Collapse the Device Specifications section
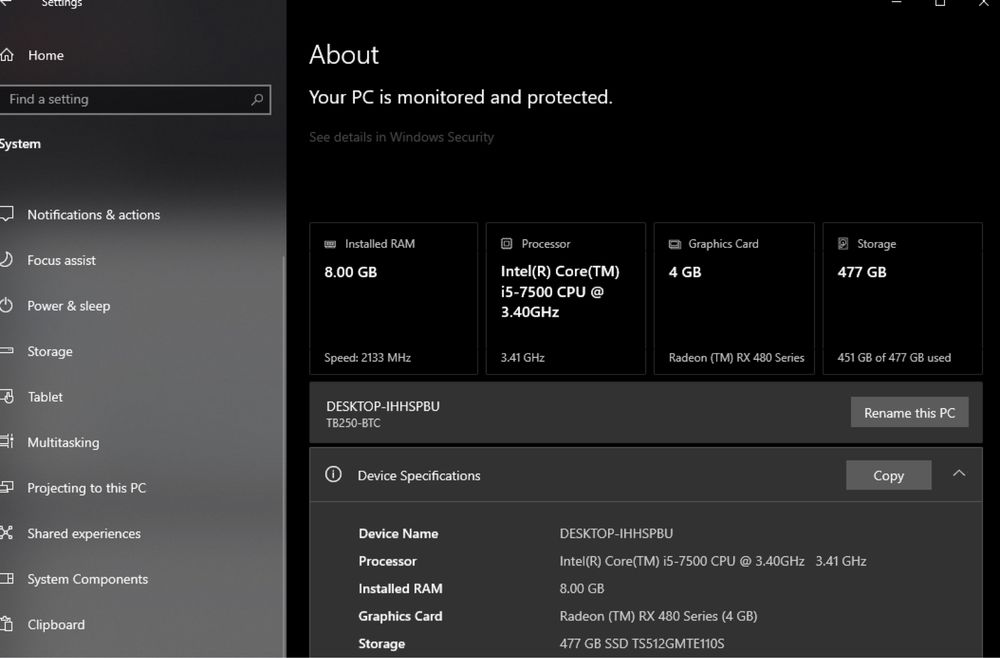Screen dimensions: 1000x658 pos(959,474)
